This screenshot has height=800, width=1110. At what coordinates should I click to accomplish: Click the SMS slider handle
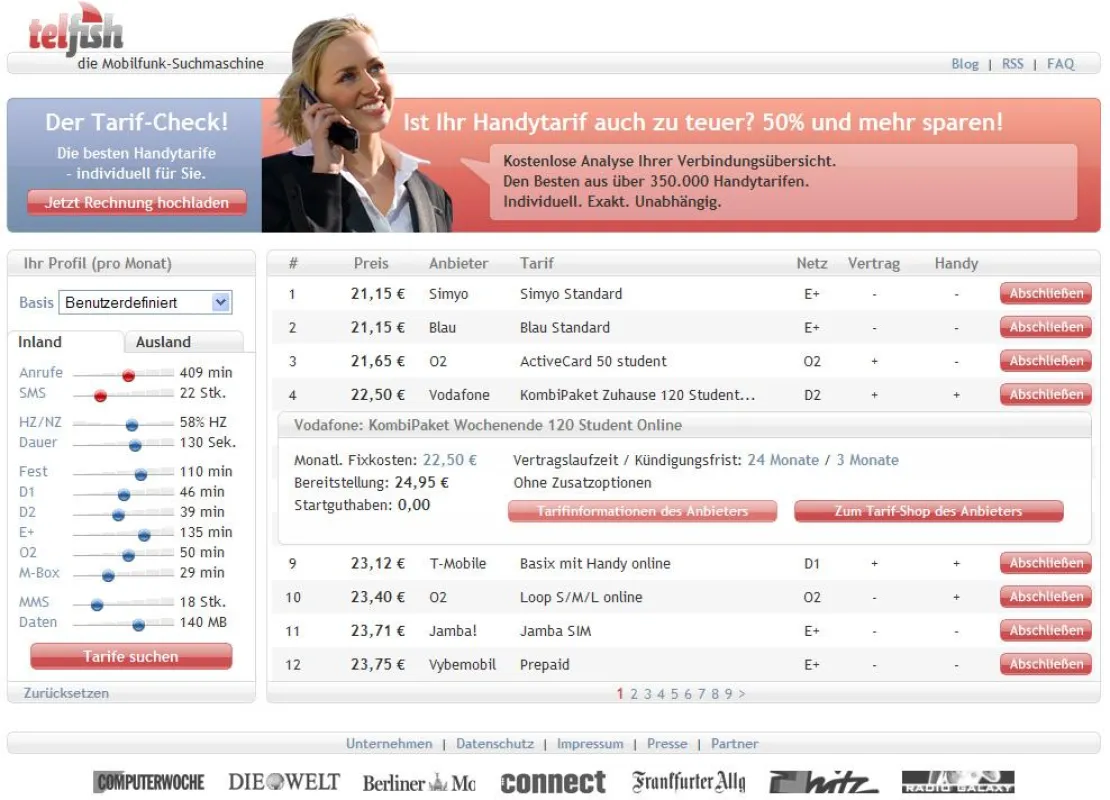[x=101, y=396]
